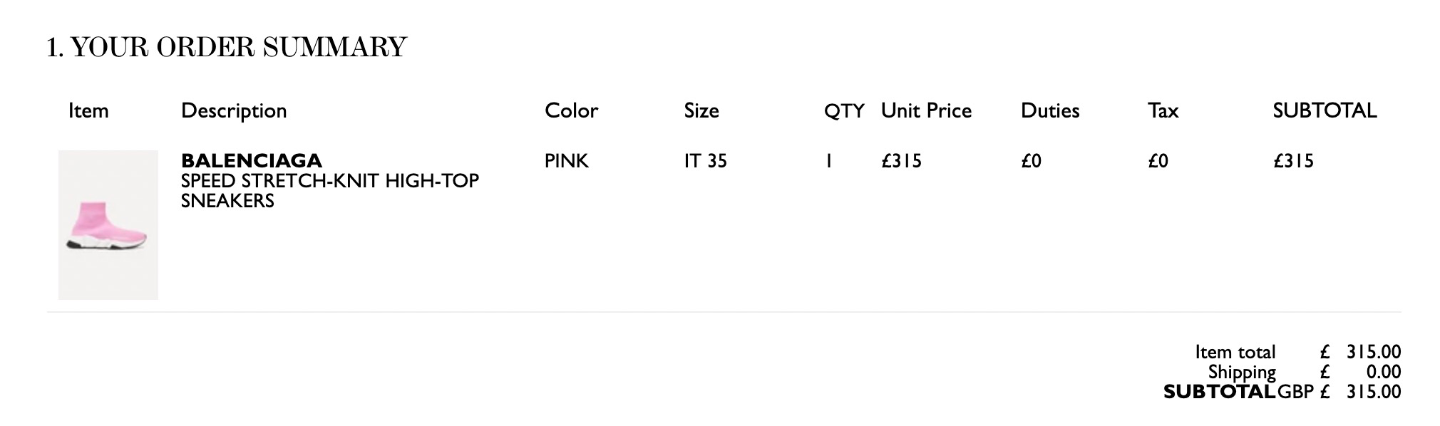This screenshot has height=426, width=1440.
Task: Click the SUBTOTAL column header
Action: click(x=1324, y=111)
